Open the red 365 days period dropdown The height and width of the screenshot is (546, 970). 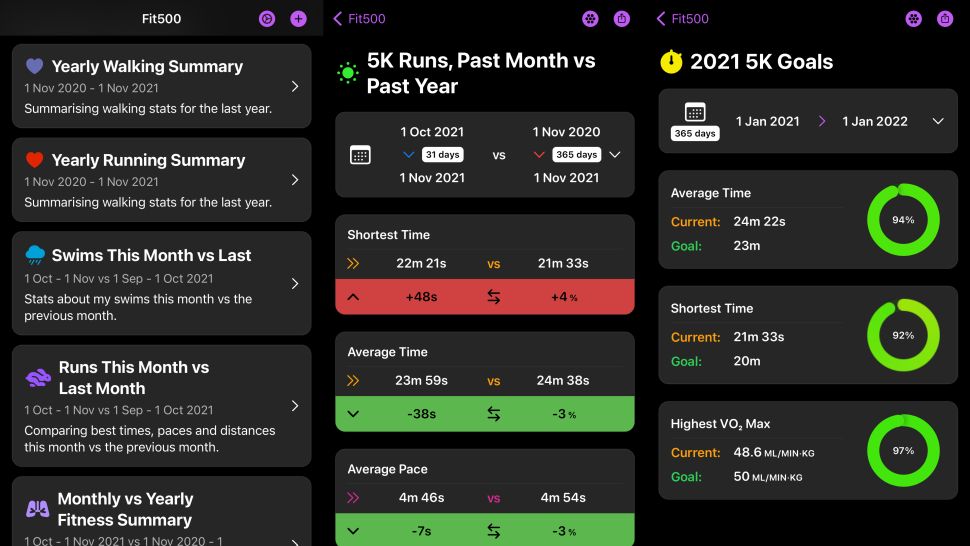coord(567,155)
